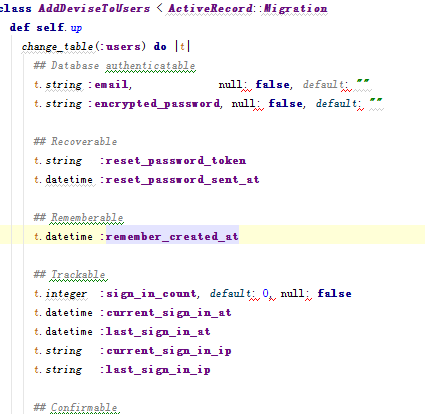The image size is (425, 414).
Task: Click the method name 'up' after self
Action: 76,28
